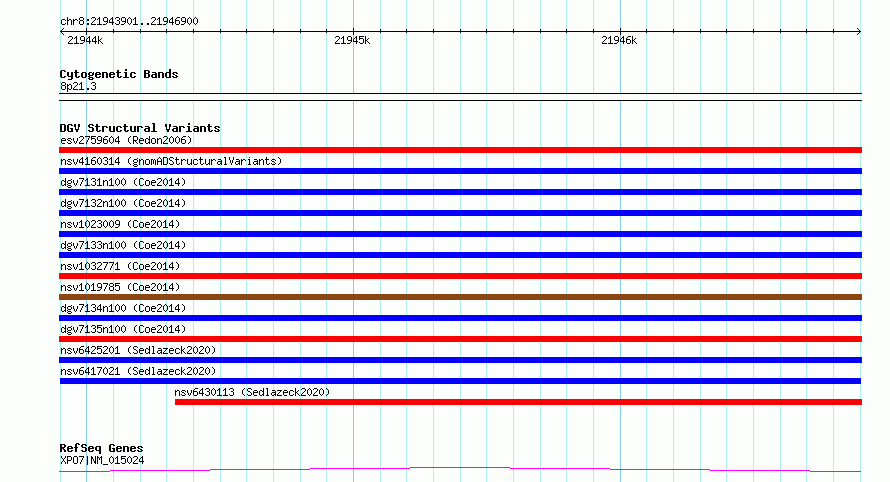Click the blue bar under dgv7133n100

(460, 255)
